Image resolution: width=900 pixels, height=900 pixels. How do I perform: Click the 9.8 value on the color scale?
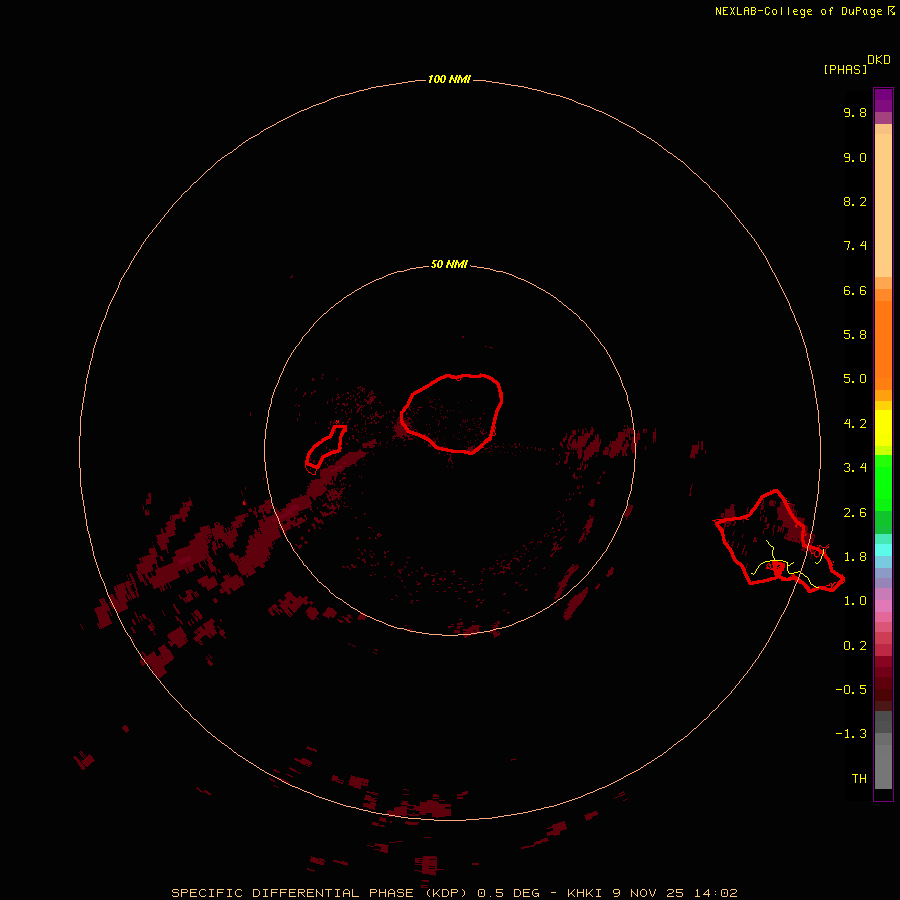click(855, 112)
